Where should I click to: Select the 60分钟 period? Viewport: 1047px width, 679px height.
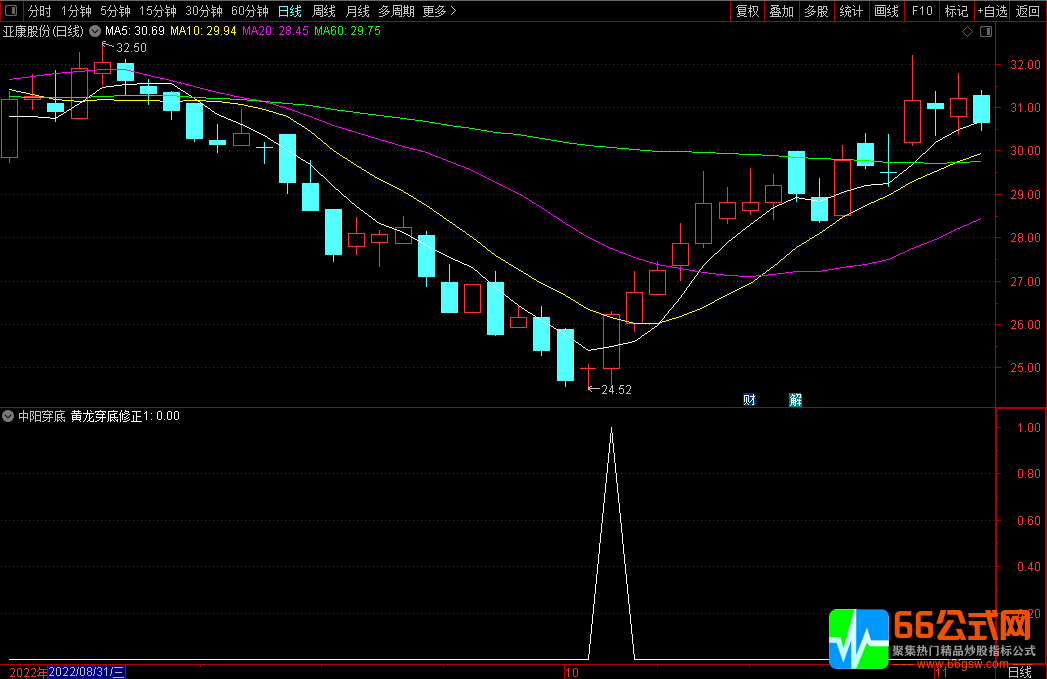[250, 11]
